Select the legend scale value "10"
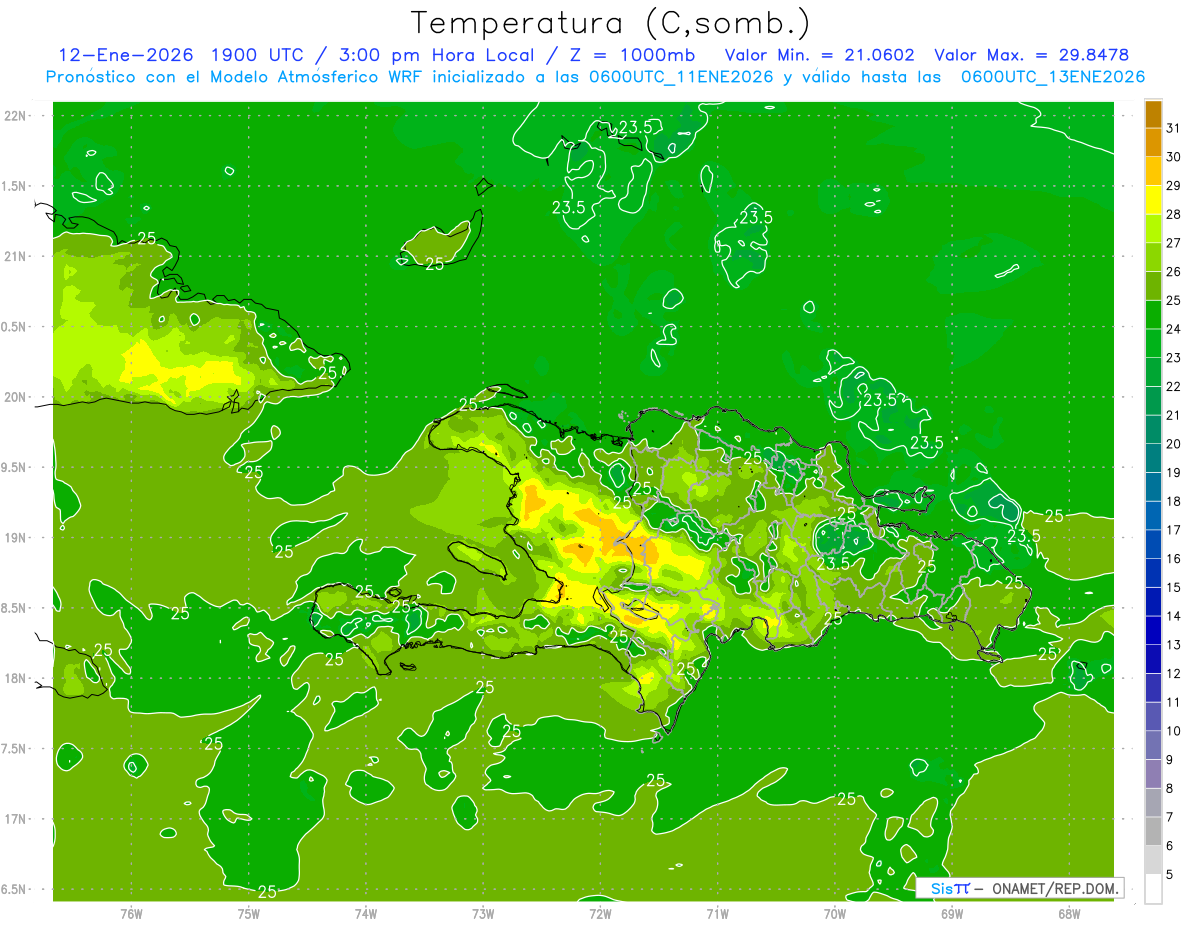The image size is (1200, 927). [1174, 731]
